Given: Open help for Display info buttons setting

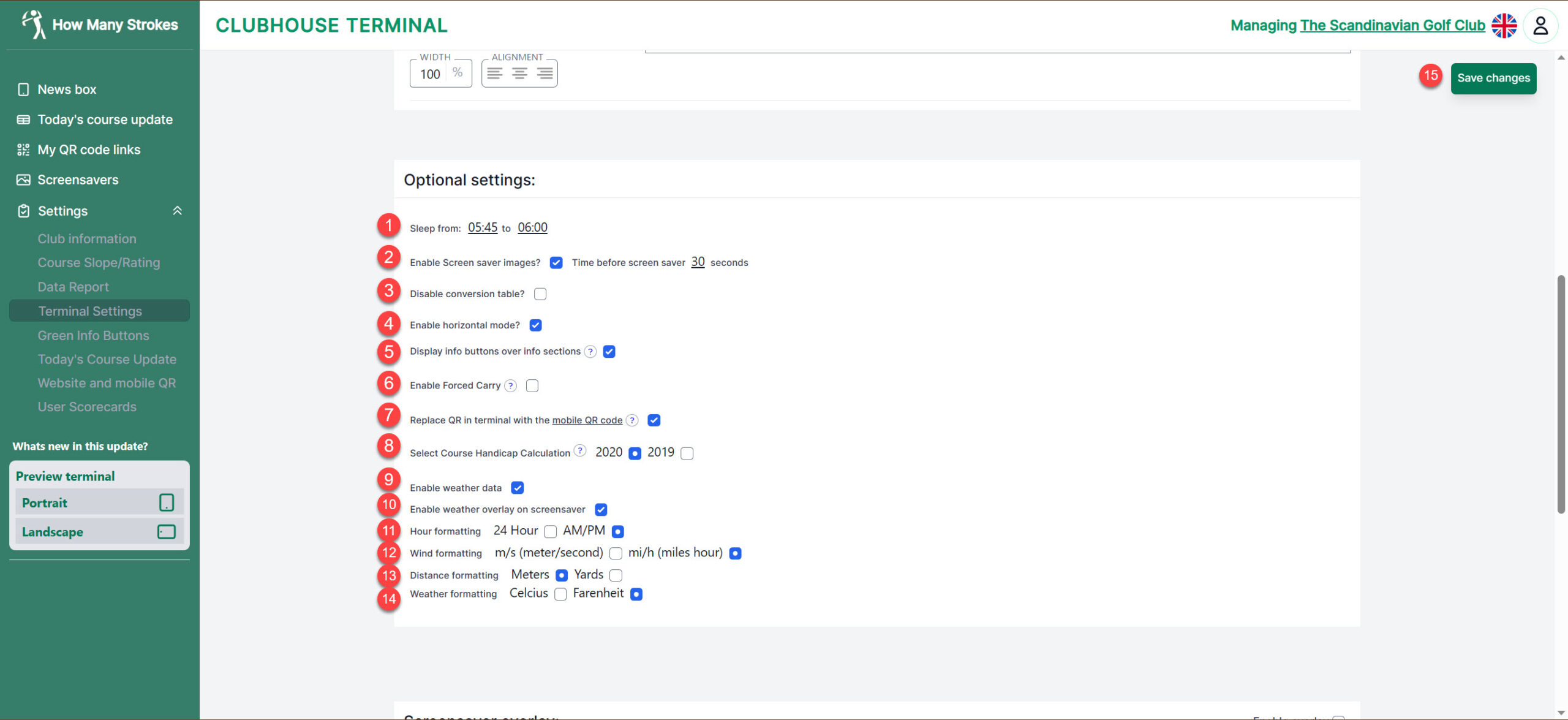Looking at the screenshot, I should 590,352.
